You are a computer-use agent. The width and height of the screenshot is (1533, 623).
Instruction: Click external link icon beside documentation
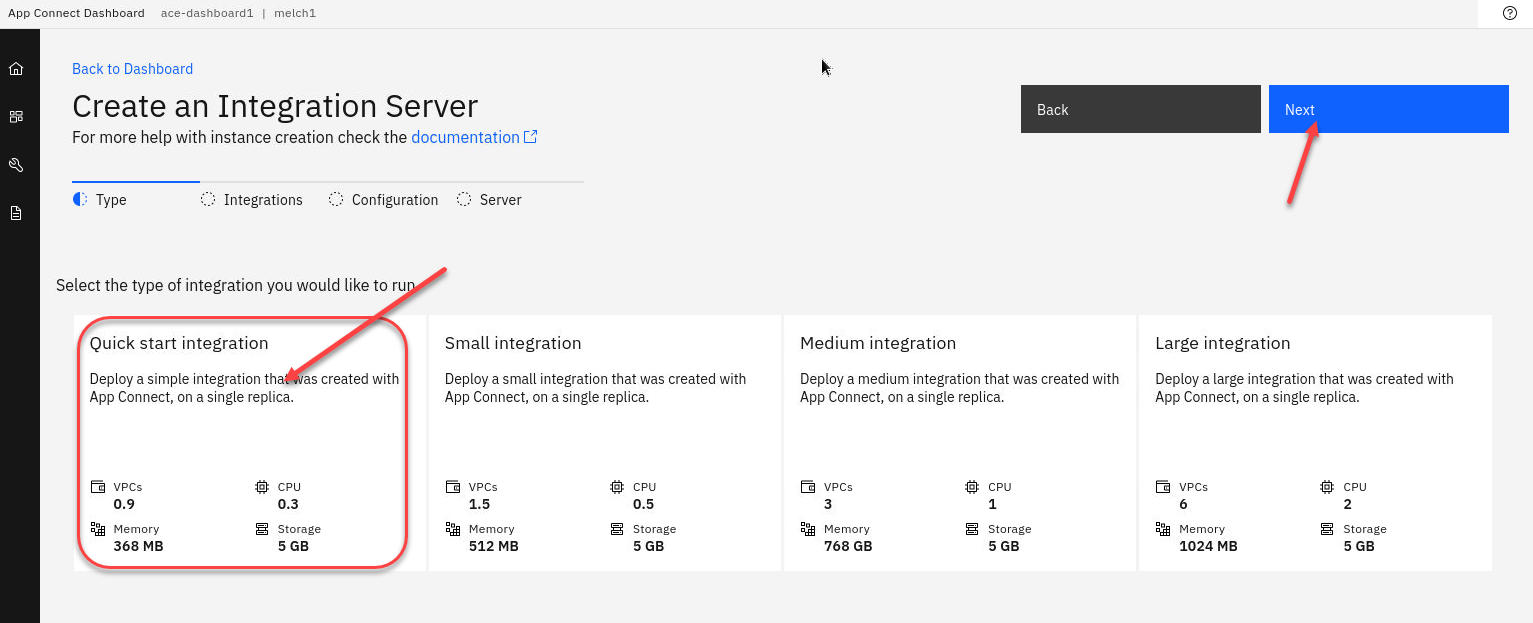click(531, 137)
